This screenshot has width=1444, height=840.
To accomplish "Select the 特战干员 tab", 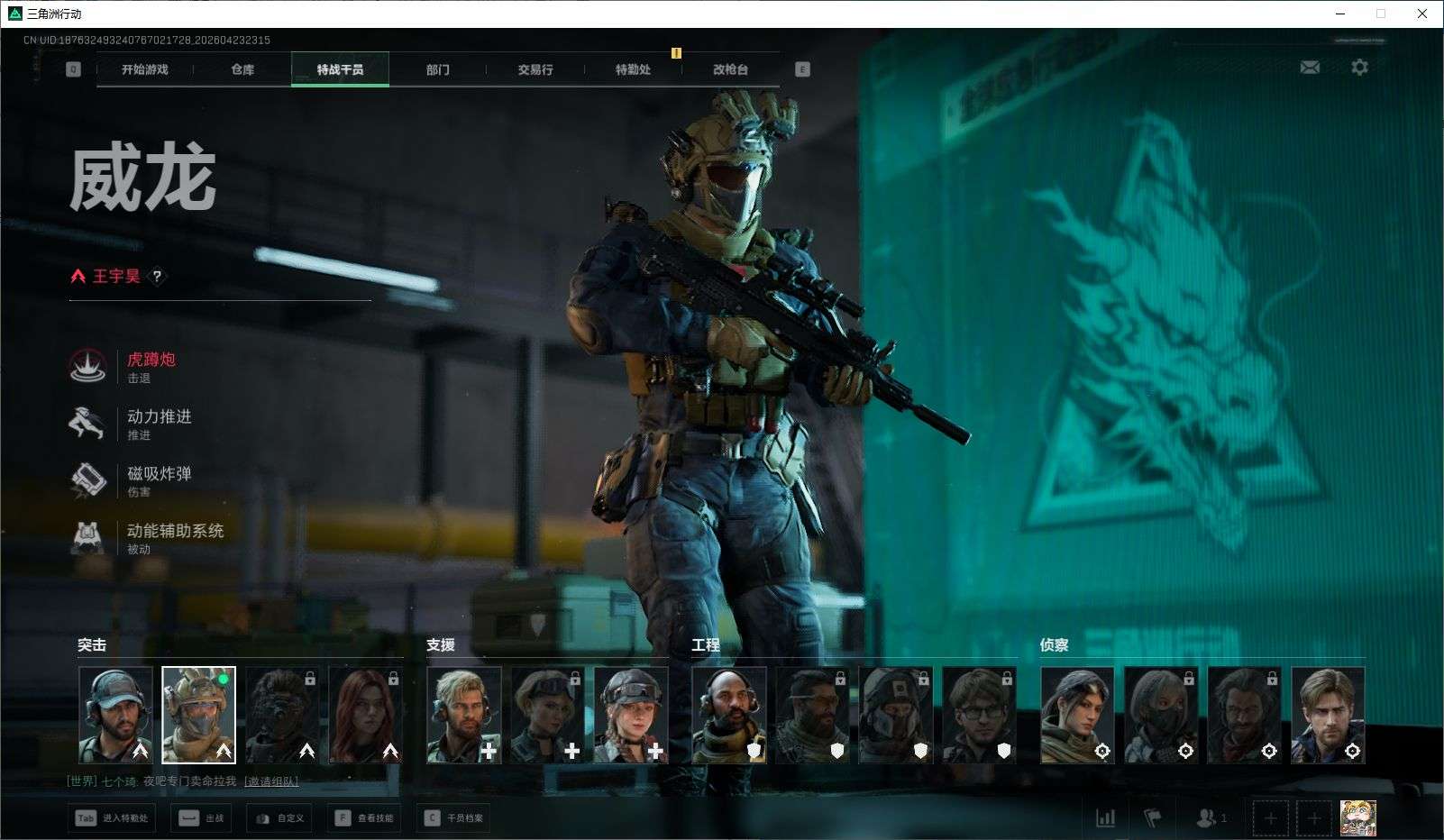I will (340, 69).
